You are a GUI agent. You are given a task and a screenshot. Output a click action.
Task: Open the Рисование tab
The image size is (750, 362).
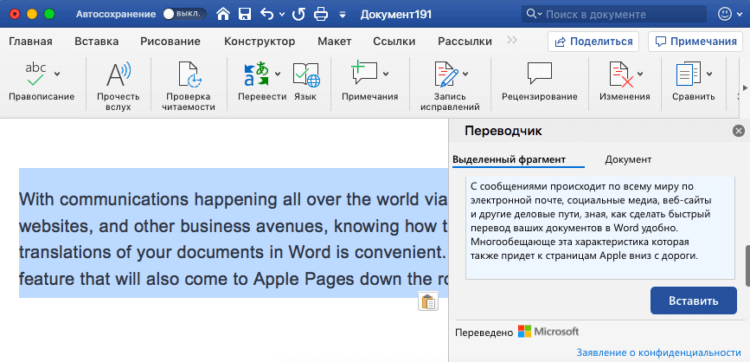(x=170, y=42)
